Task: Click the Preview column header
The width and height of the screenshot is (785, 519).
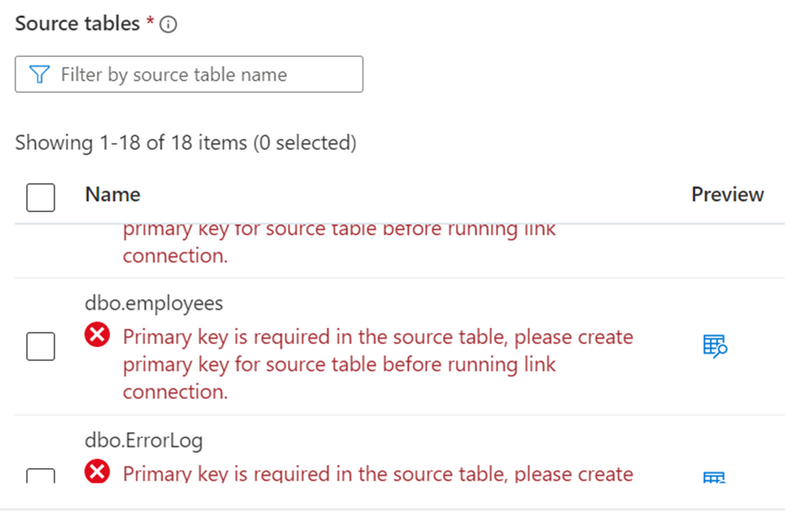Action: (x=727, y=194)
